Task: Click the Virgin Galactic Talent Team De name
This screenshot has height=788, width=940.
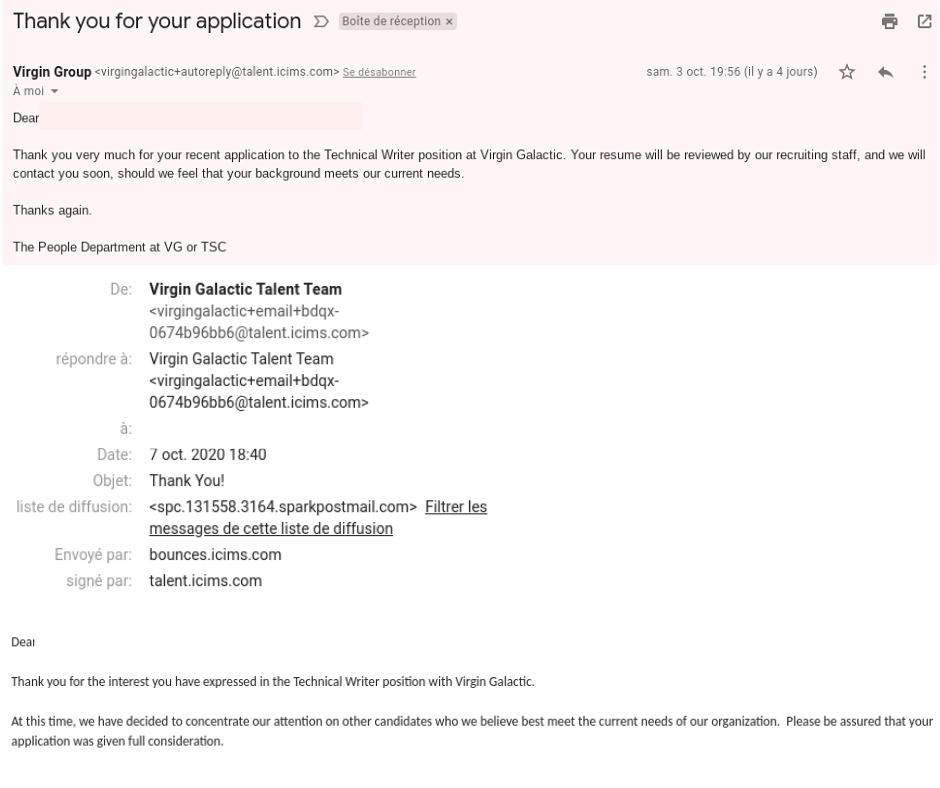Action: tap(245, 289)
